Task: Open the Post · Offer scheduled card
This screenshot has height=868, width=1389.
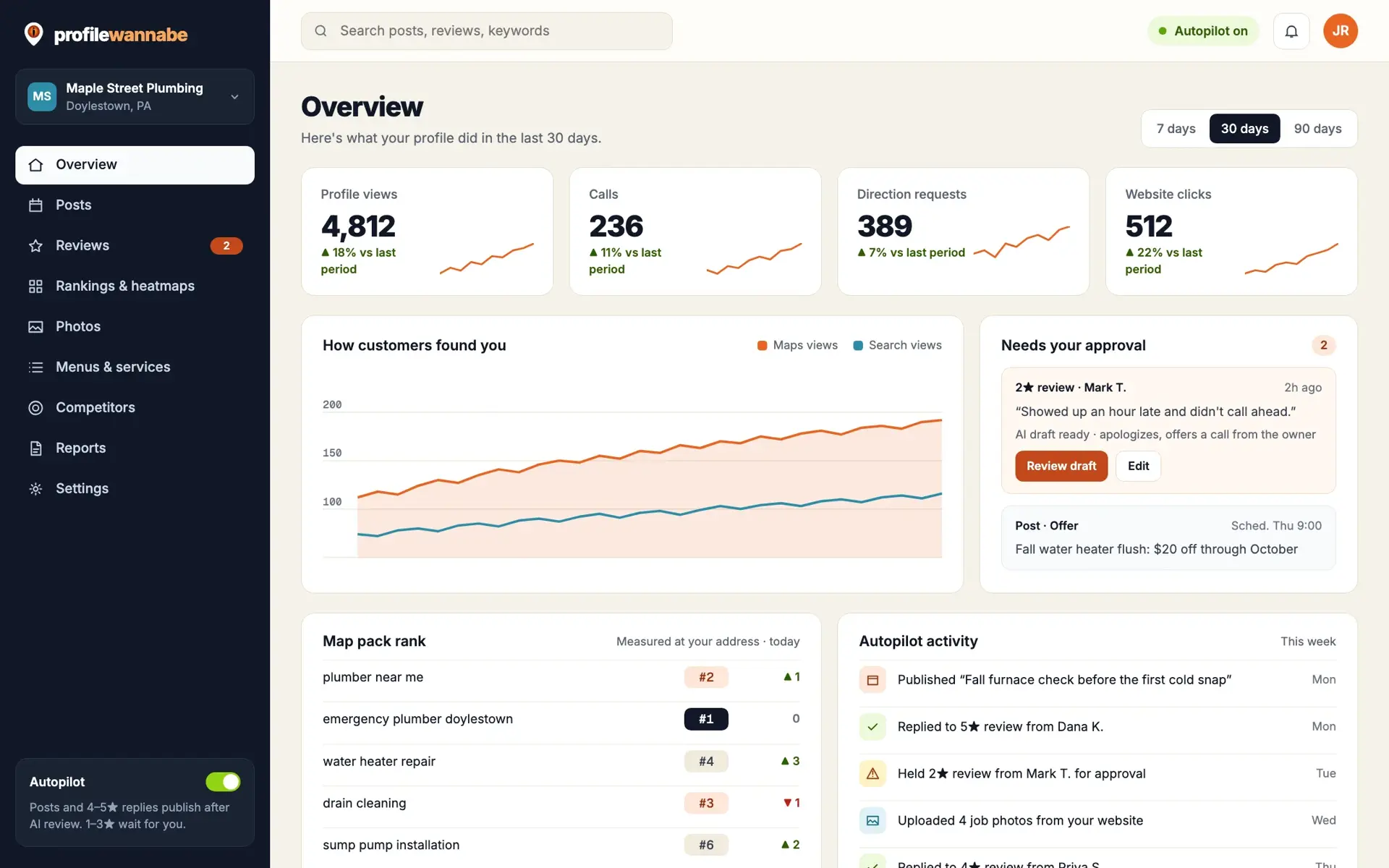Action: 1168,537
